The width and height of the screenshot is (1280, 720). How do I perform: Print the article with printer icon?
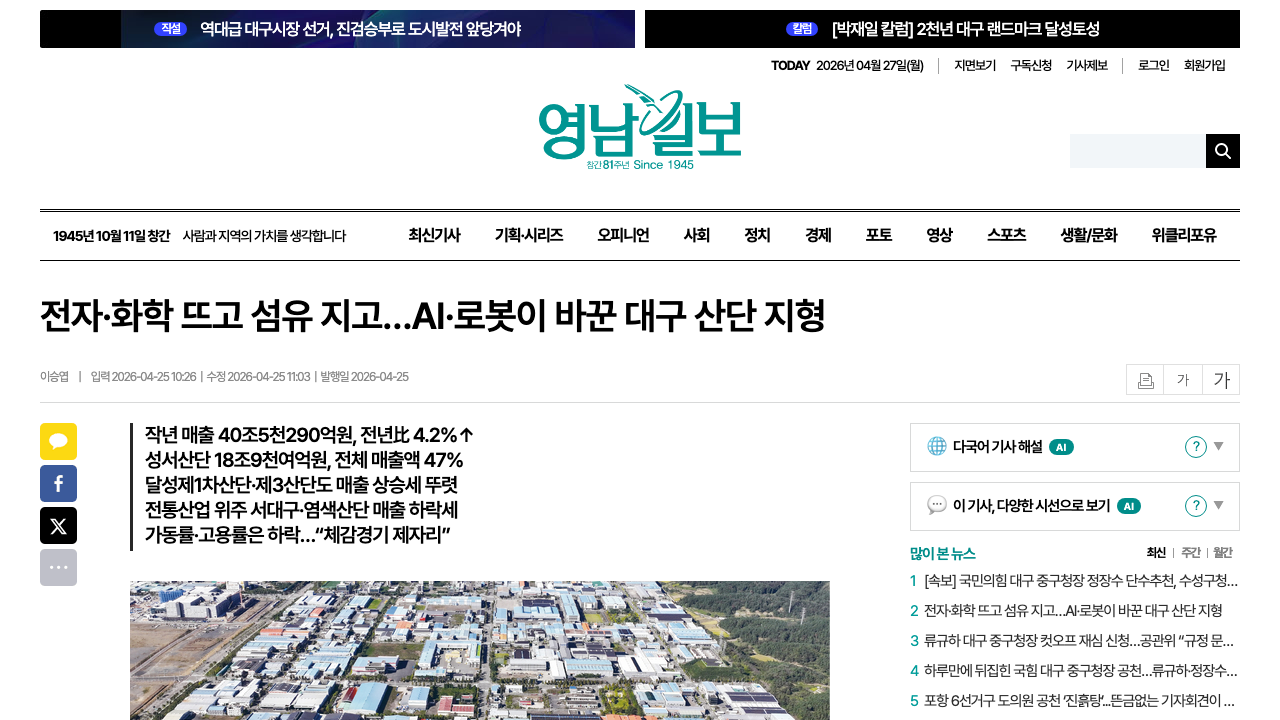[1145, 380]
